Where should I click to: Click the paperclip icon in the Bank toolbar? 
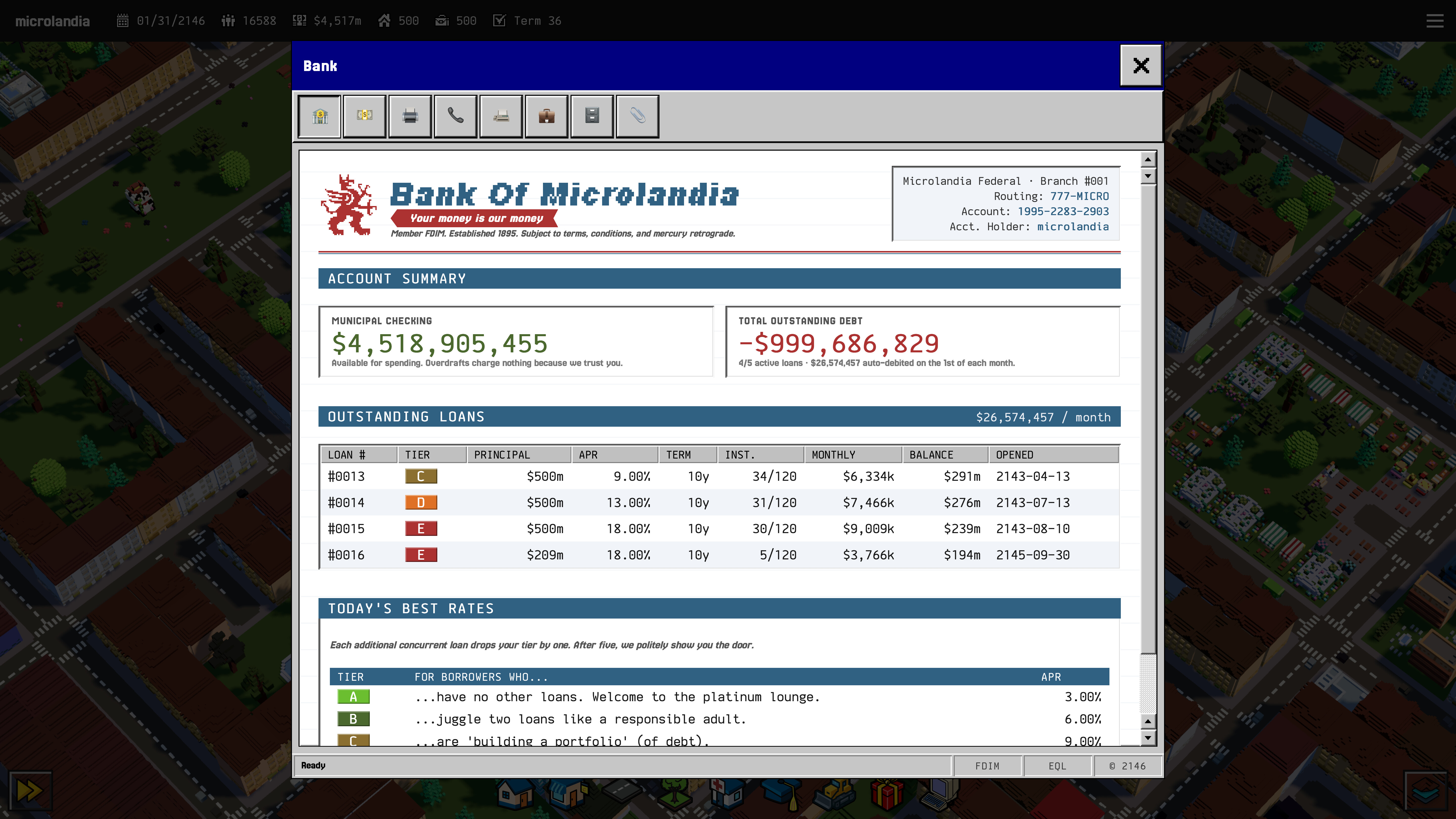(638, 117)
